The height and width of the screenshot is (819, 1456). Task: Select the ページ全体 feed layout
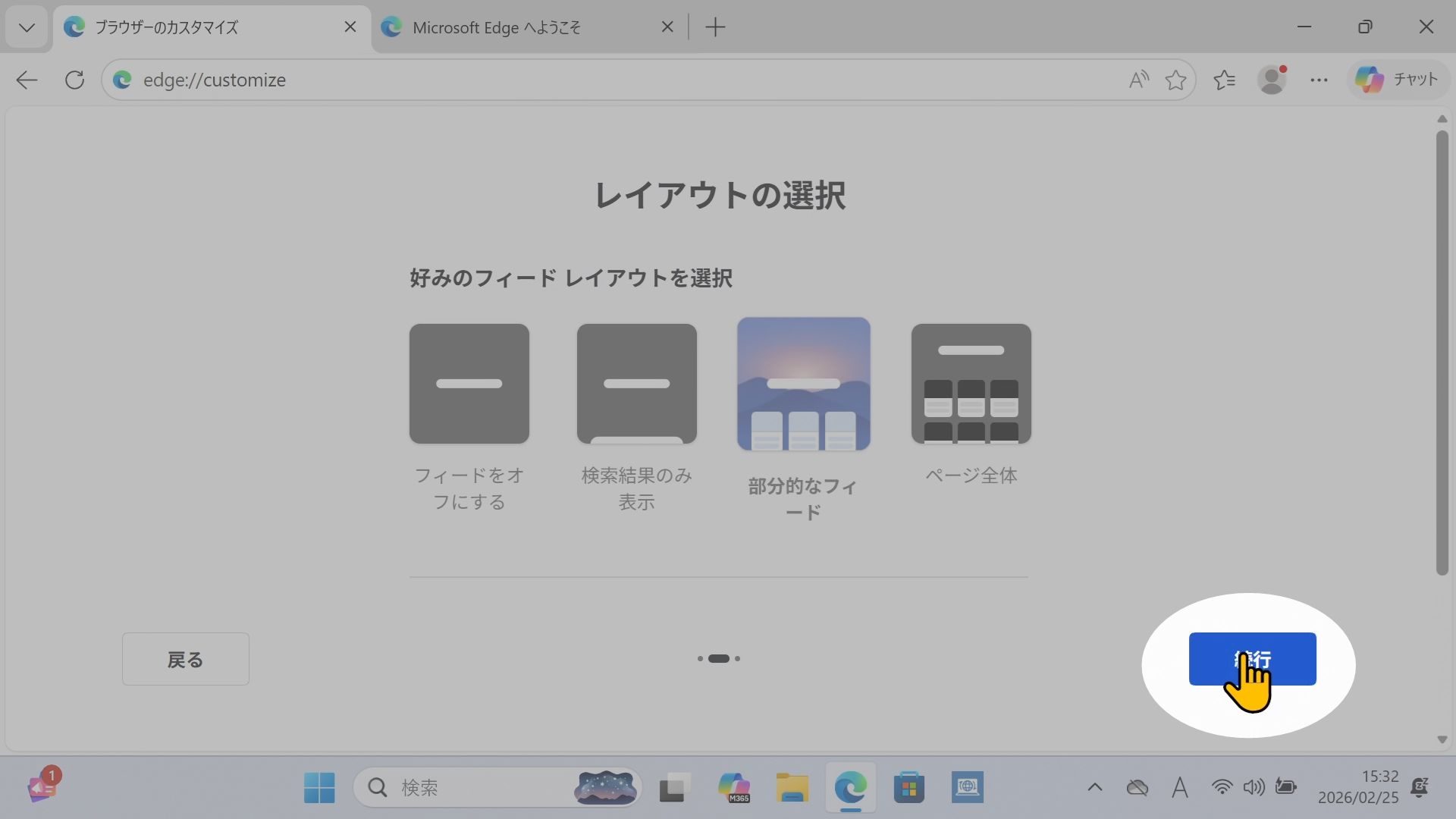pyautogui.click(x=971, y=384)
